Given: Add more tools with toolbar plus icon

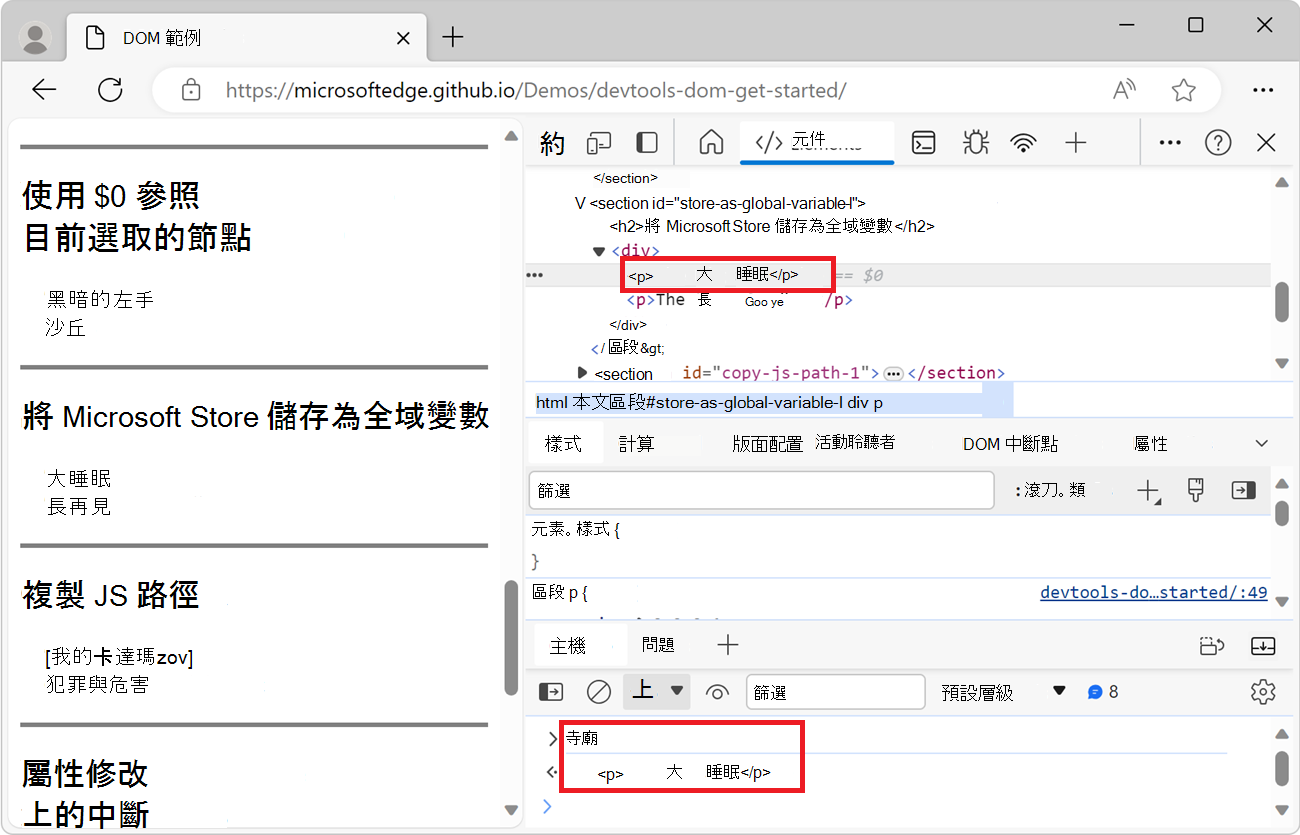Looking at the screenshot, I should [1075, 143].
